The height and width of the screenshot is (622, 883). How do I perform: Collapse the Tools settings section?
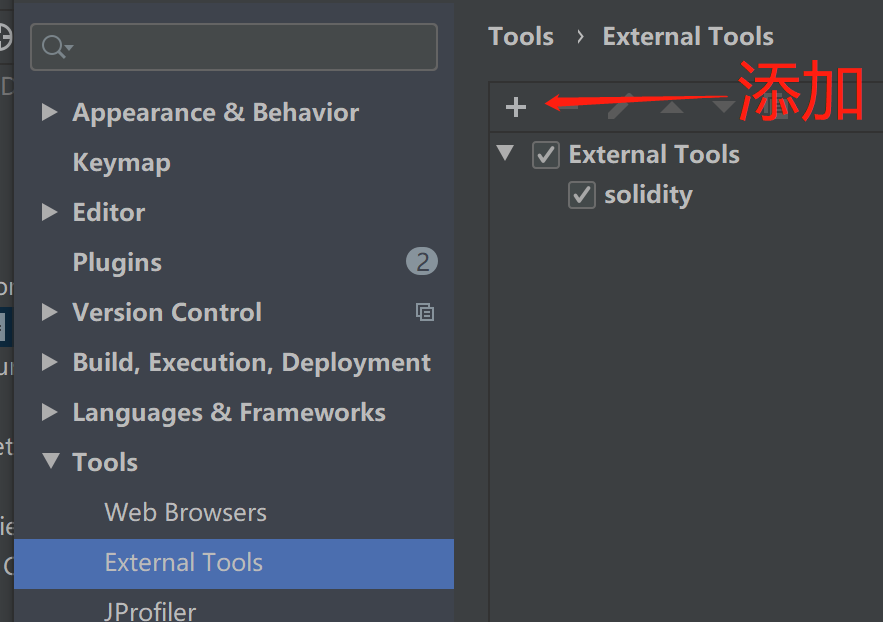coord(49,462)
